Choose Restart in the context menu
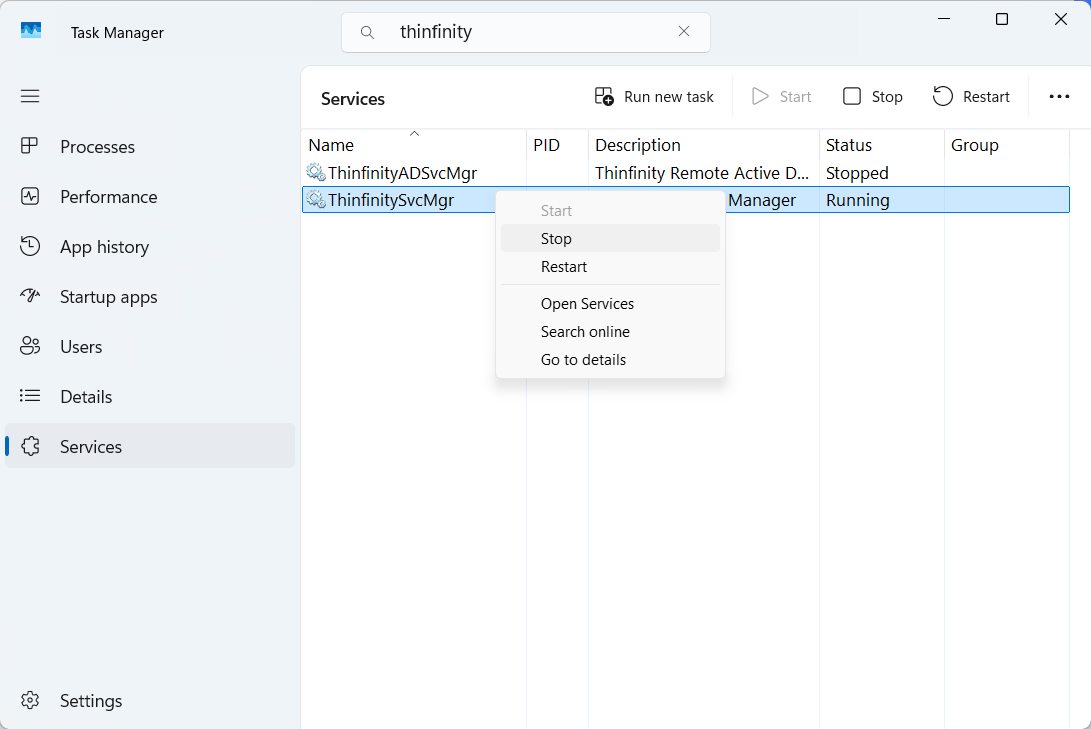The image size is (1091, 729). tap(610, 266)
